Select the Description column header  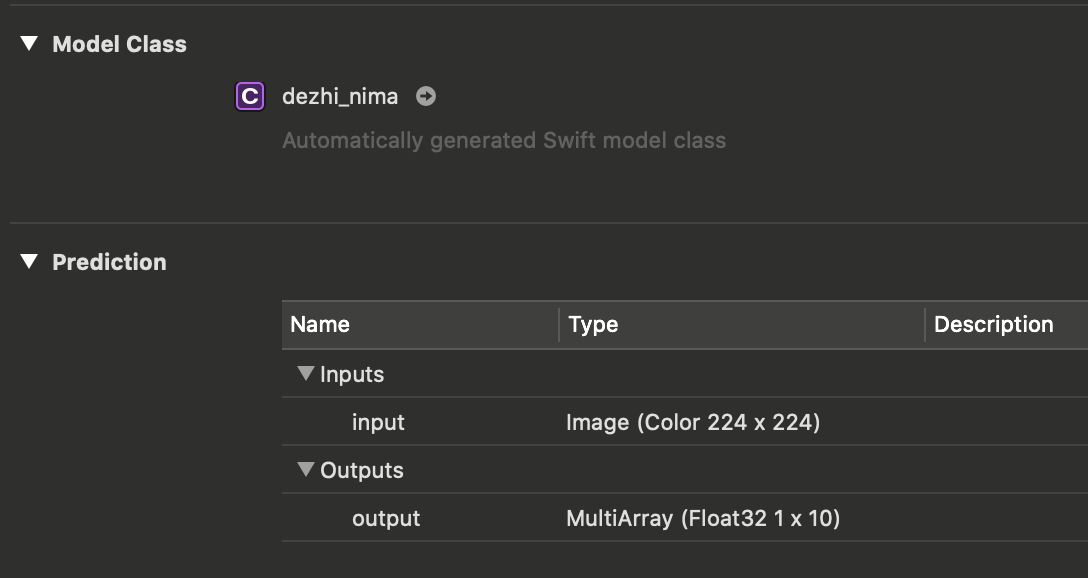(993, 324)
